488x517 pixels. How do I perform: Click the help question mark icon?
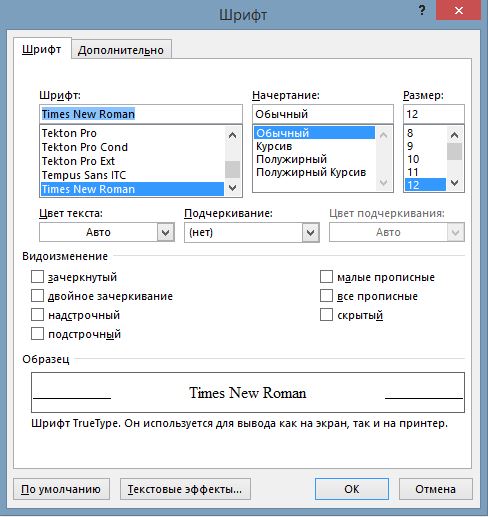[422, 10]
